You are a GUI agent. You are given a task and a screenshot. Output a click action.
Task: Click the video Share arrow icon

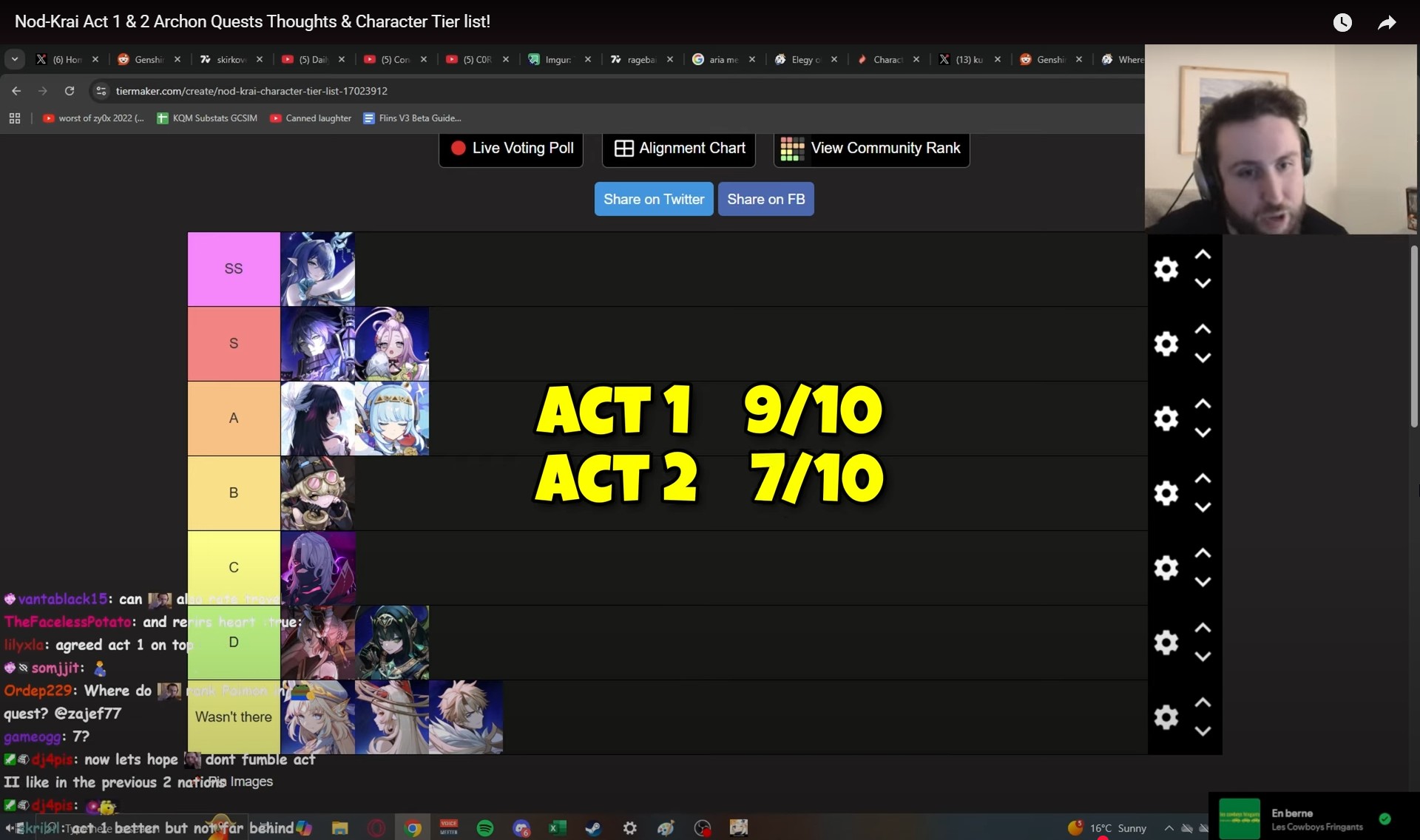1387,23
